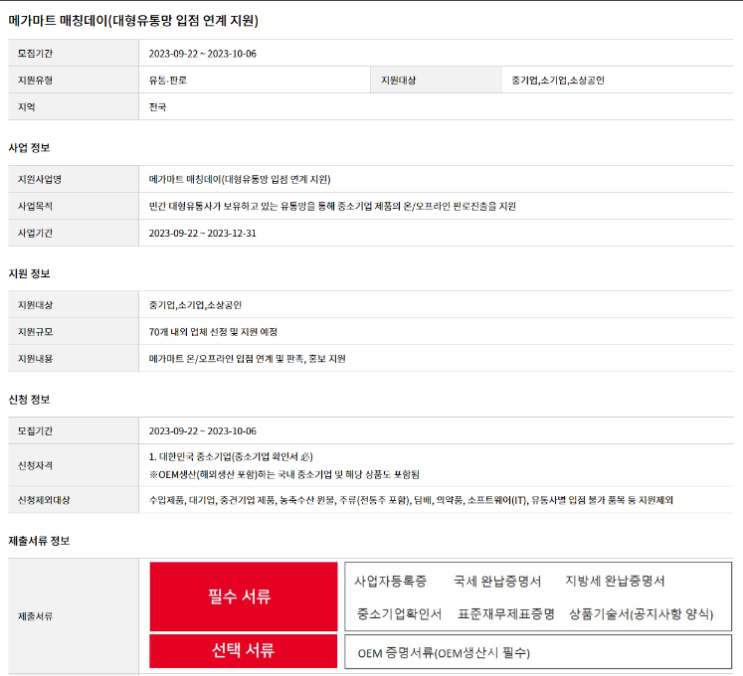Viewport: 743px width, 676px height.
Task: Click the 수입제품, 대기업, 중견기업 제품 exclusion text
Action: (411, 500)
